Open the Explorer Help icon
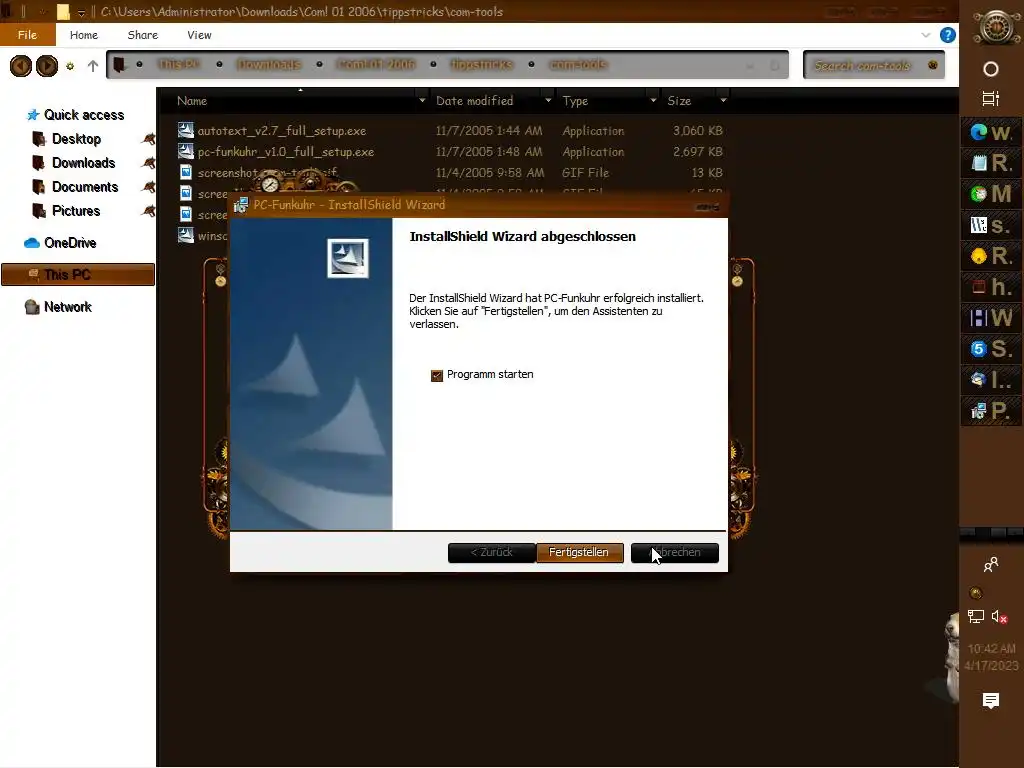Image resolution: width=1024 pixels, height=768 pixels. (948, 35)
